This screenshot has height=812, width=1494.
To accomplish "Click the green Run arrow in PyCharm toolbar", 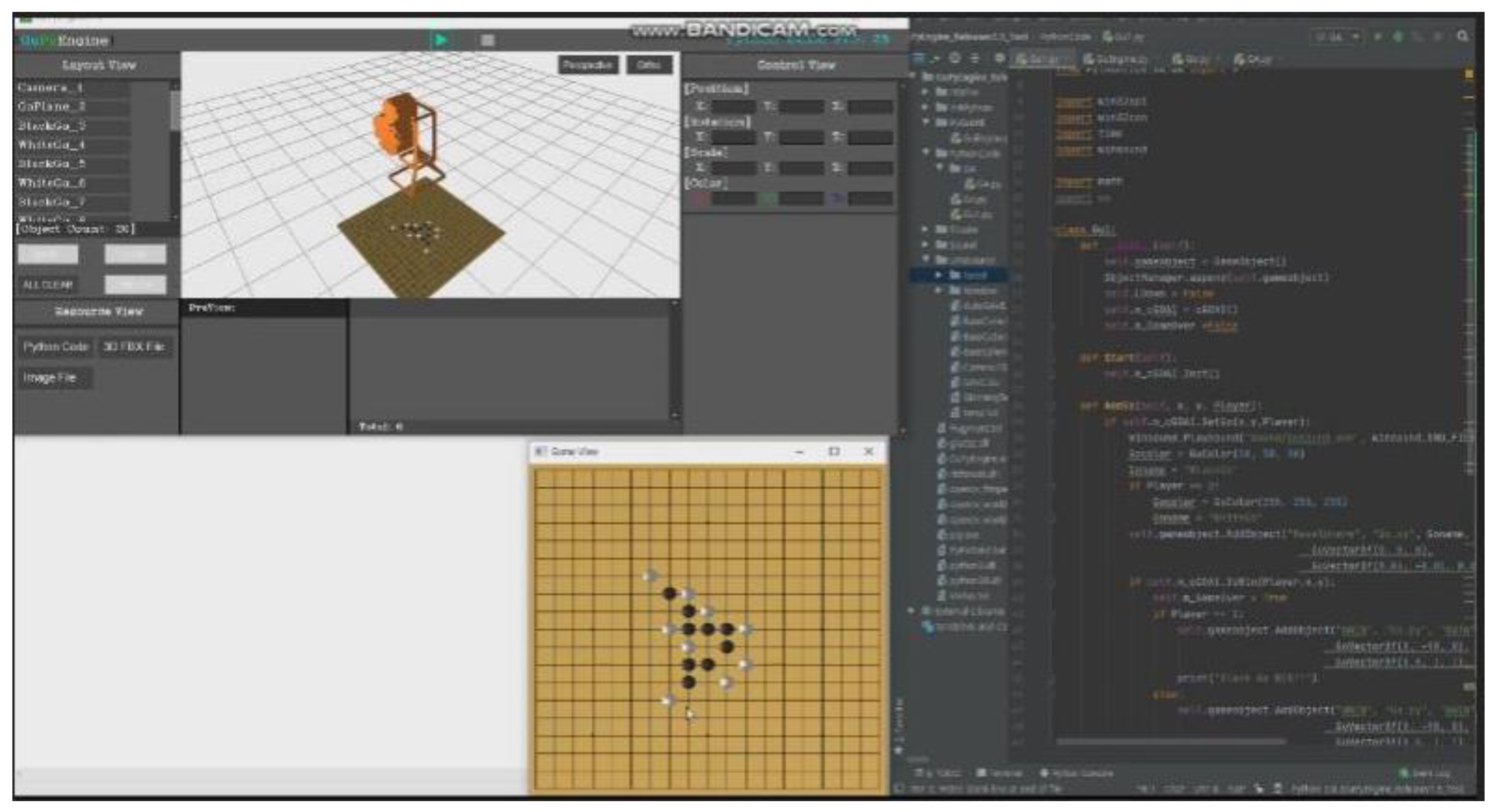I will click(x=1379, y=37).
